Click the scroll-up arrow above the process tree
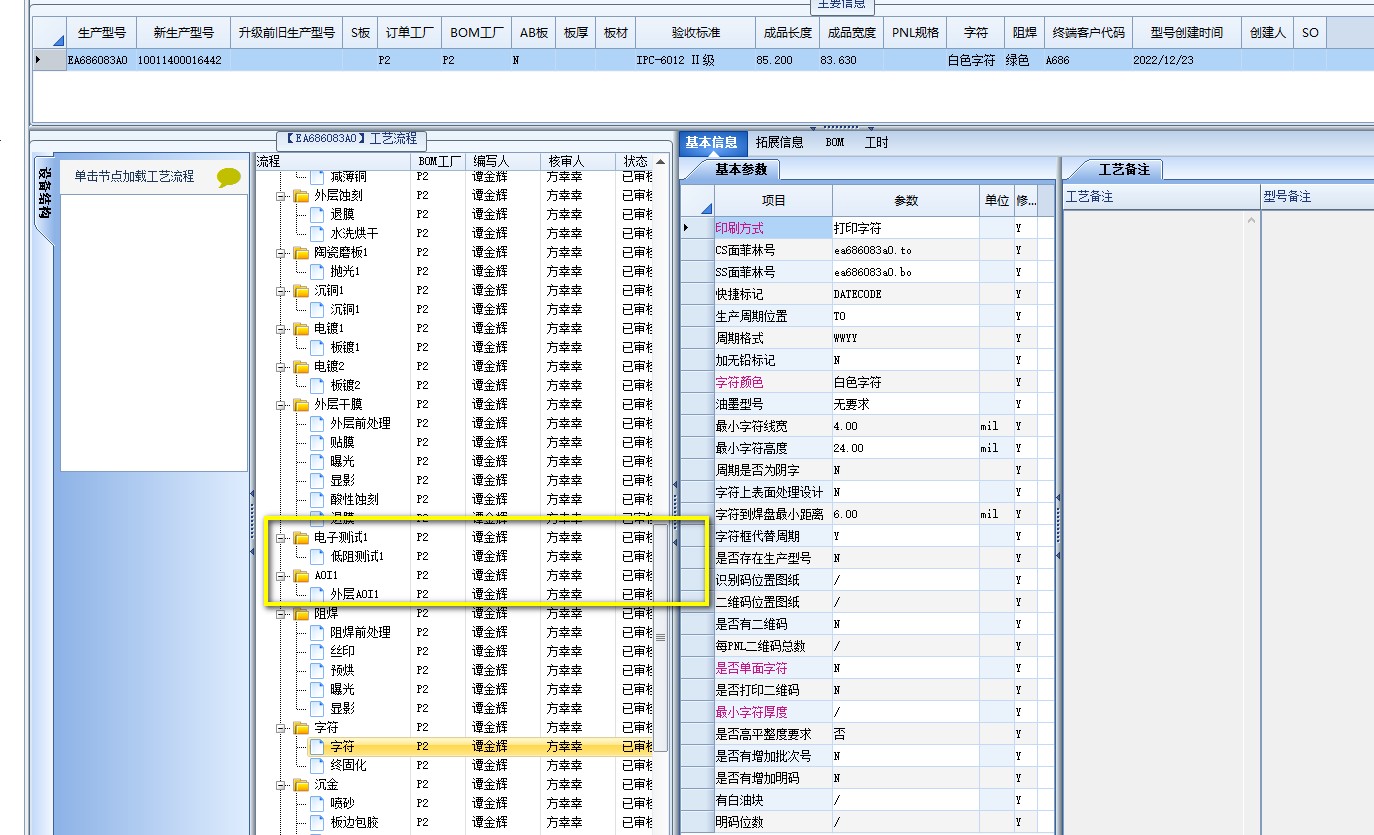The width and height of the screenshot is (1374, 835). click(660, 161)
